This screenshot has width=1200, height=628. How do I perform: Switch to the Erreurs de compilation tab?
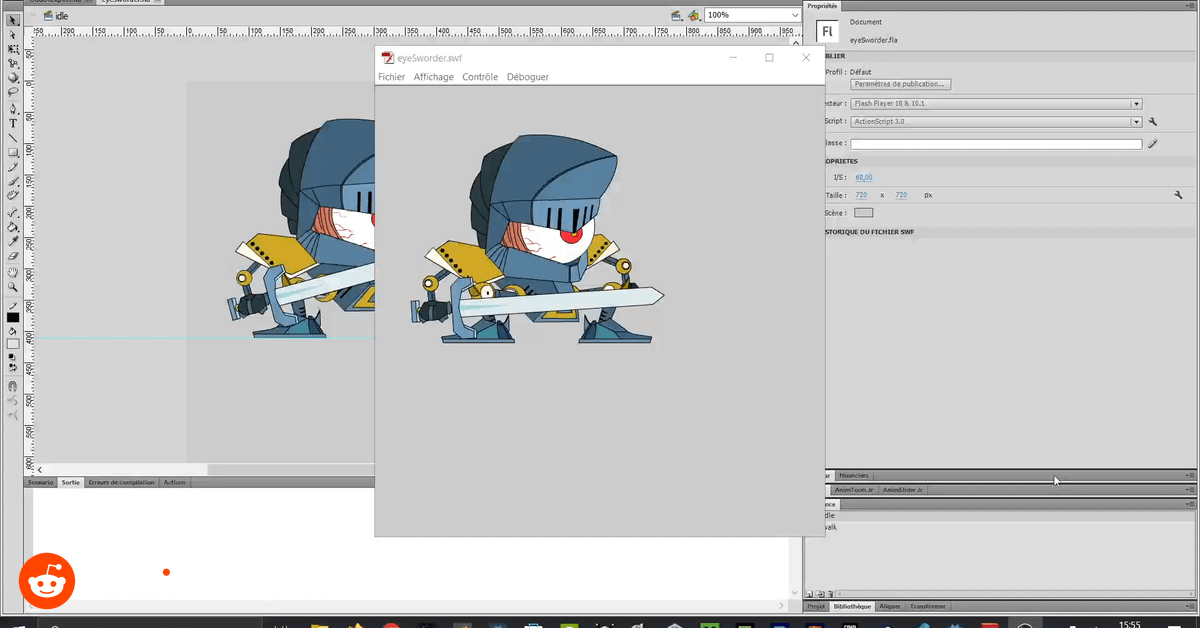pyautogui.click(x=121, y=483)
